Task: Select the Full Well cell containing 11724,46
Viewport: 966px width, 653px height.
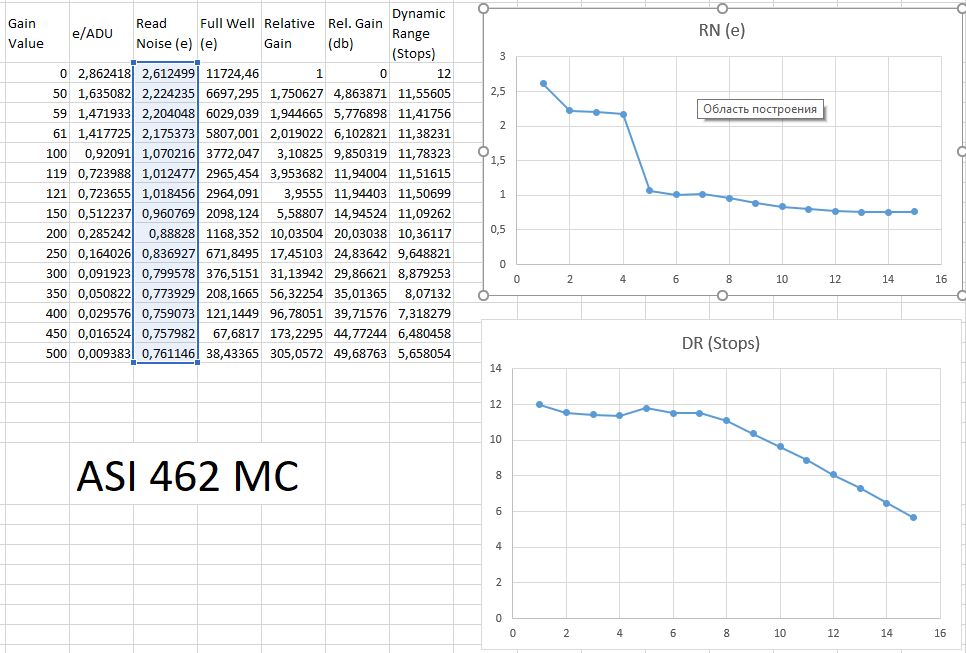Action: (x=229, y=74)
